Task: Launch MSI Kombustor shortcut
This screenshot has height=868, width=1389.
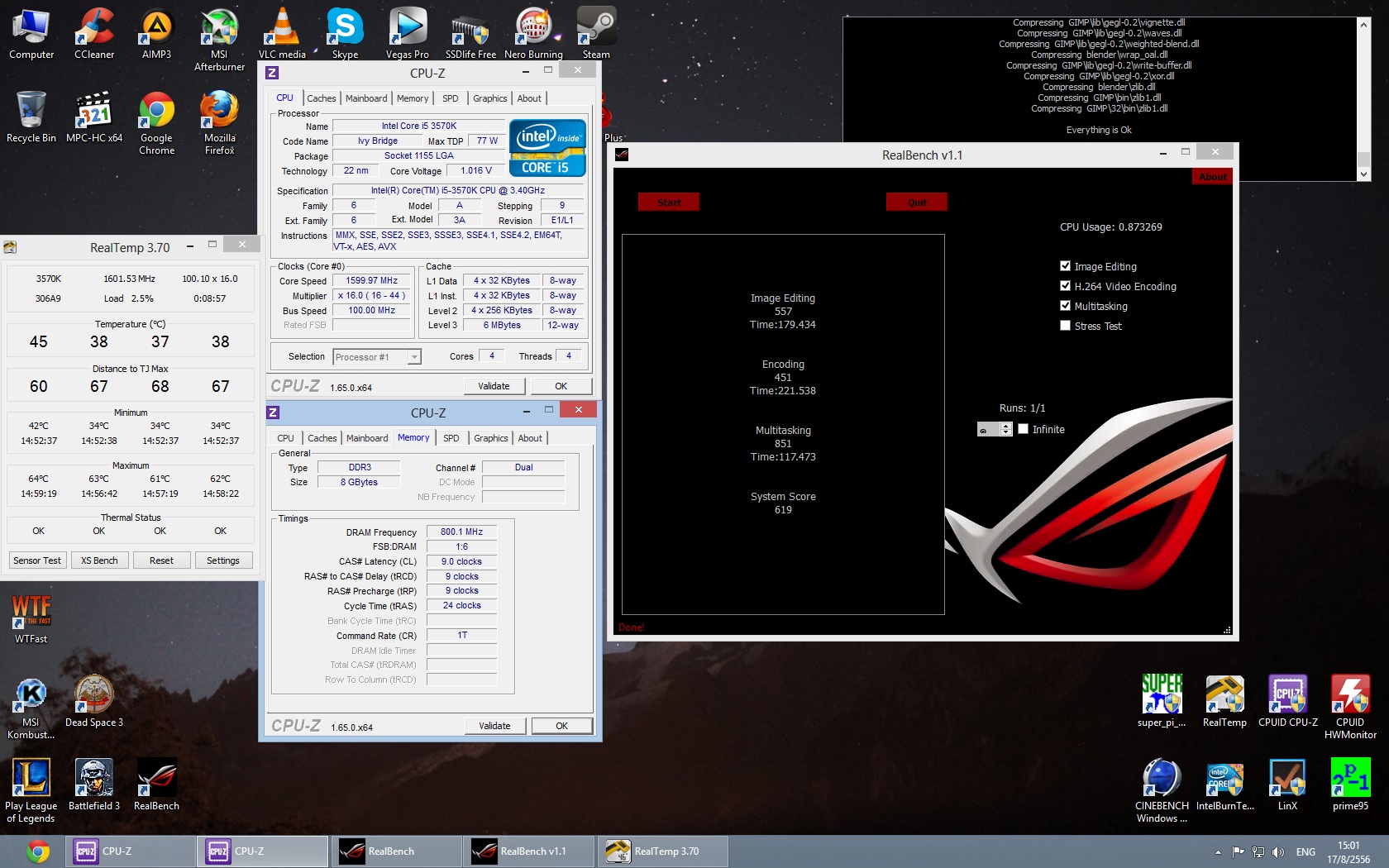Action: tap(31, 707)
